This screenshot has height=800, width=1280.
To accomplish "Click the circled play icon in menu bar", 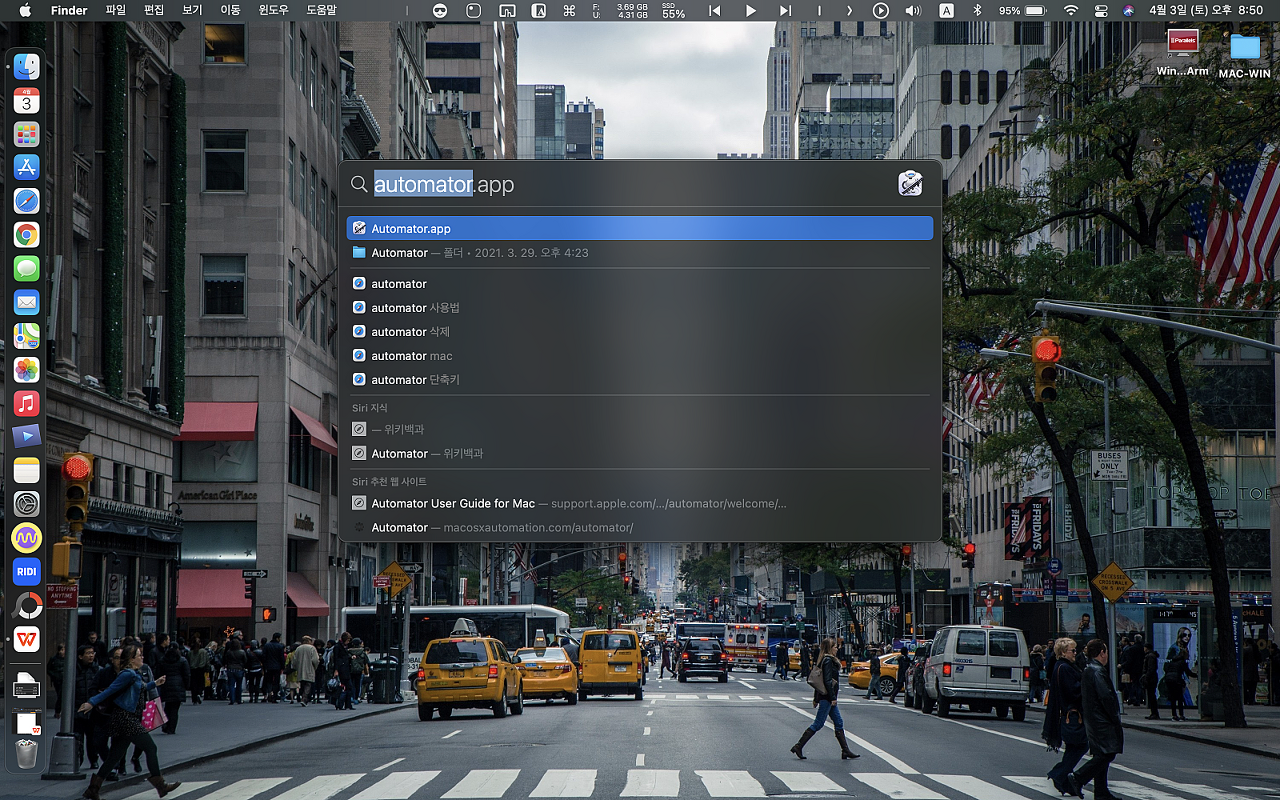I will click(x=881, y=10).
